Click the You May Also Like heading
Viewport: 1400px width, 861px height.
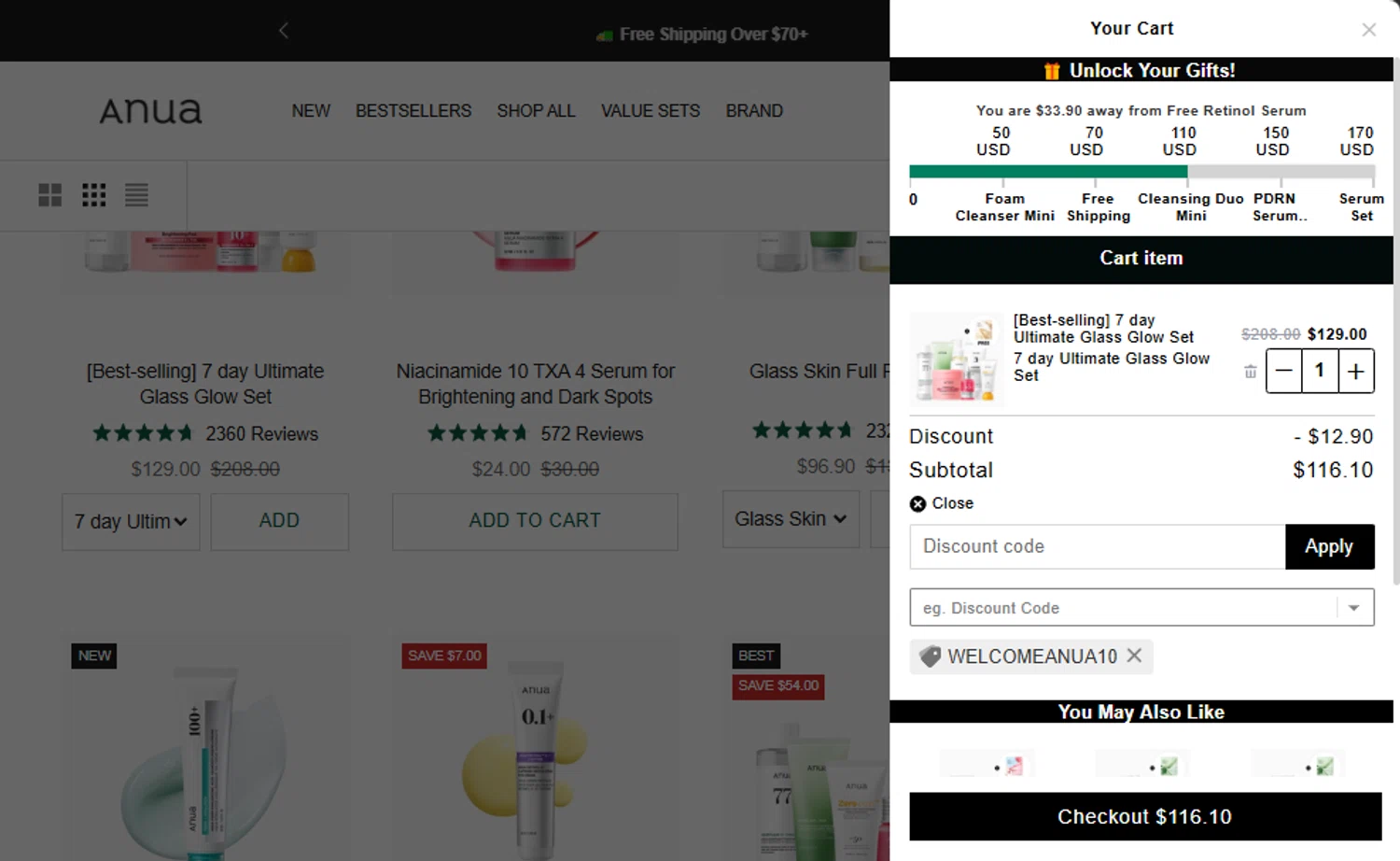1141,712
